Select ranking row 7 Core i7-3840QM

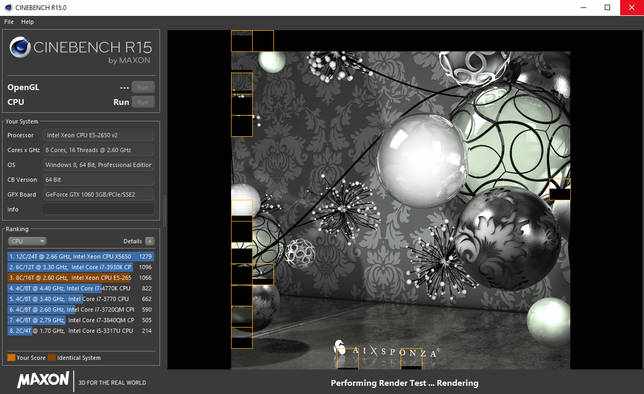point(80,320)
